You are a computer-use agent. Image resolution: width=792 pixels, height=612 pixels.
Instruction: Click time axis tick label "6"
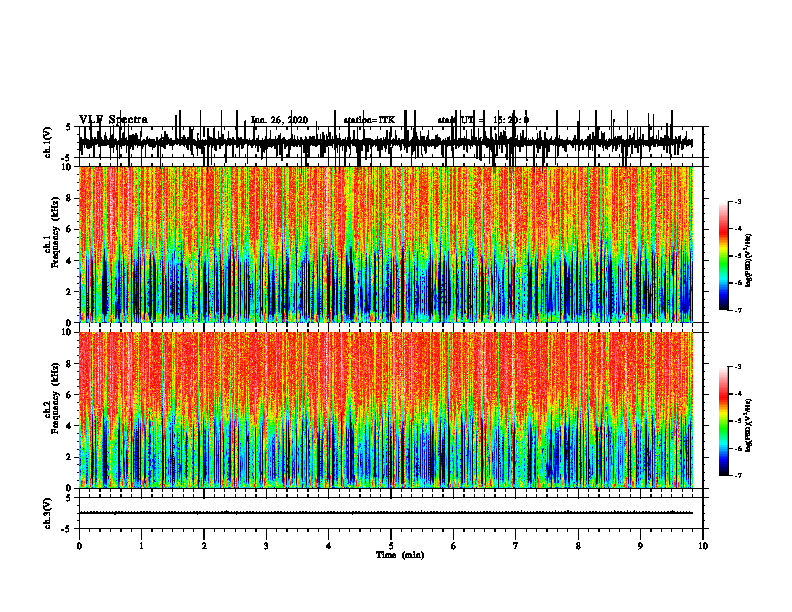click(x=454, y=546)
